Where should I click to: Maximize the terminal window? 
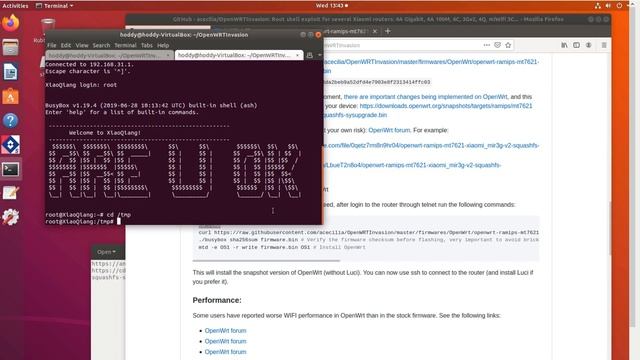[x=311, y=35]
